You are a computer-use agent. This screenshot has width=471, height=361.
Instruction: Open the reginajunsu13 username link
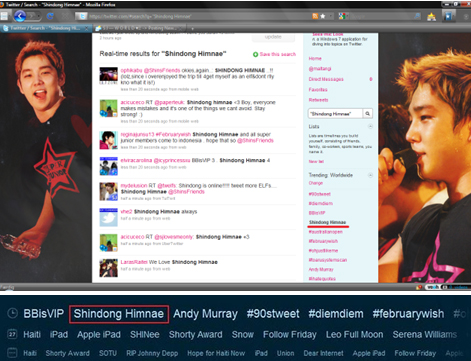[x=137, y=134]
